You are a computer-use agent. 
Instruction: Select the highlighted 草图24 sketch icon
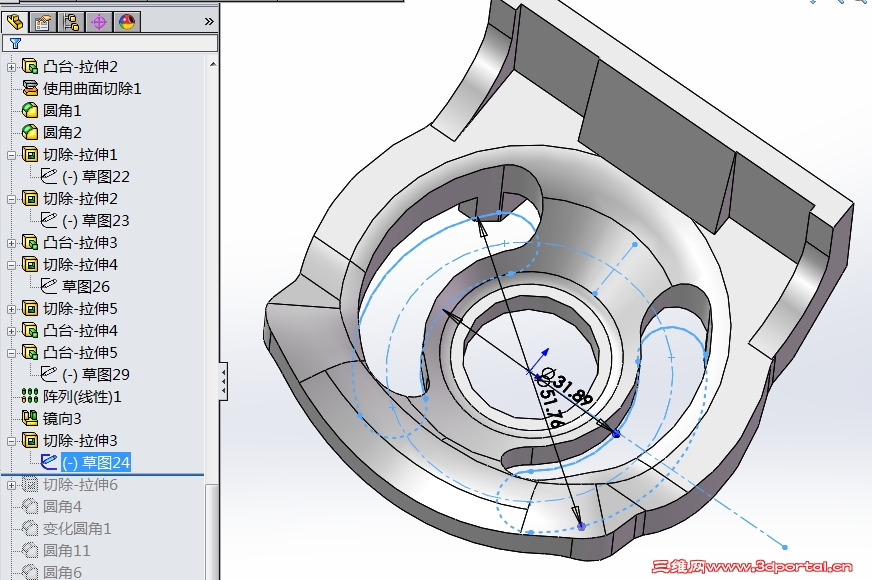(49, 462)
